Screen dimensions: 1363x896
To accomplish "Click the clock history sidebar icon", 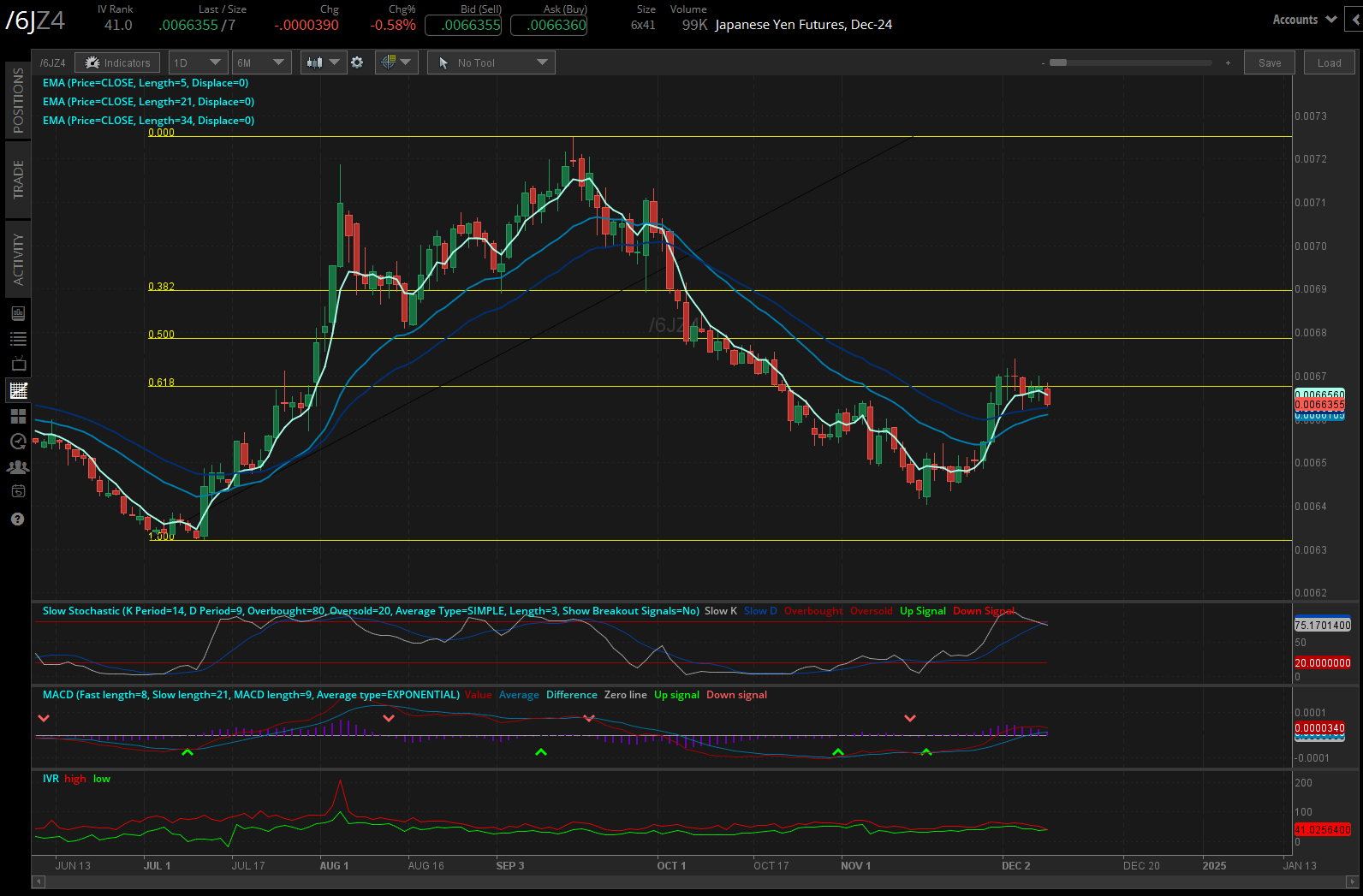I will click(18, 442).
